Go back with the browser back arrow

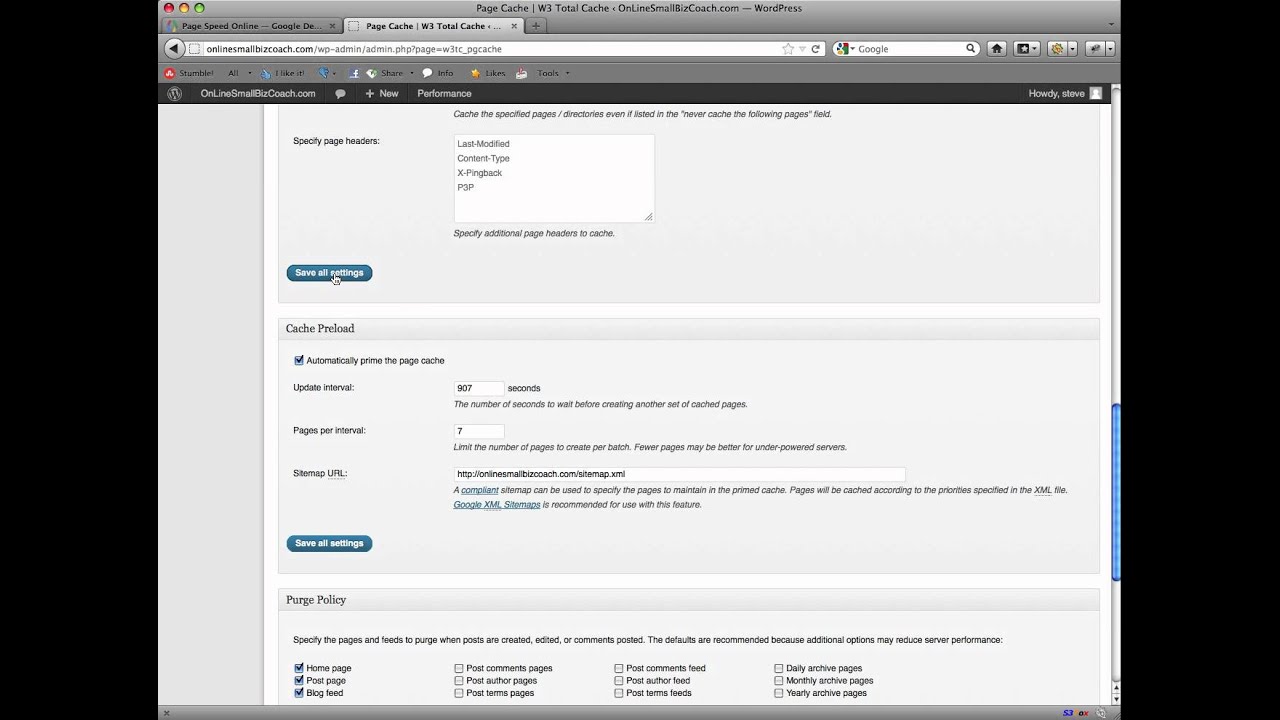point(174,48)
